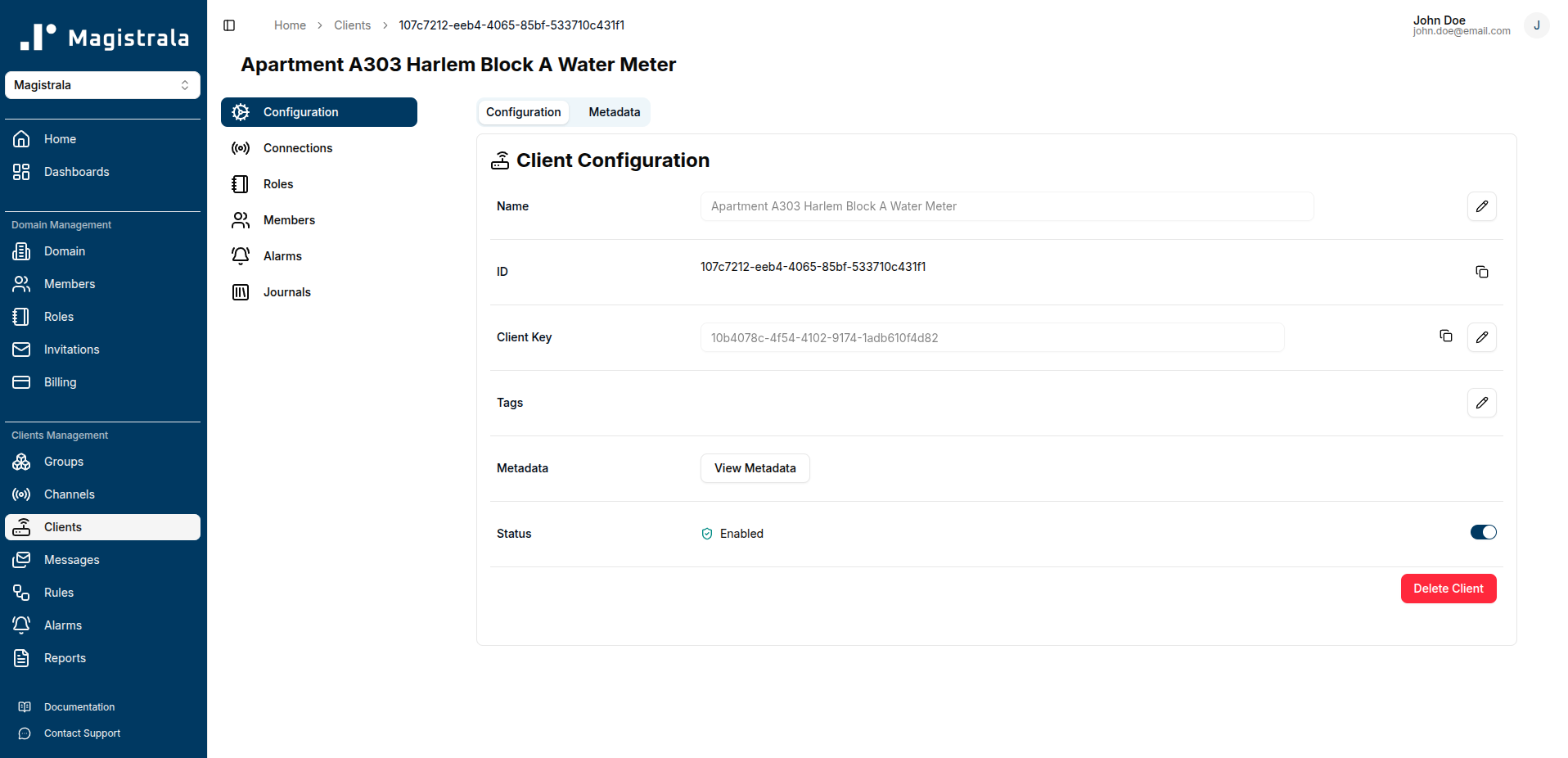
Task: Open the Dashboards section from the sidebar
Action: (76, 172)
